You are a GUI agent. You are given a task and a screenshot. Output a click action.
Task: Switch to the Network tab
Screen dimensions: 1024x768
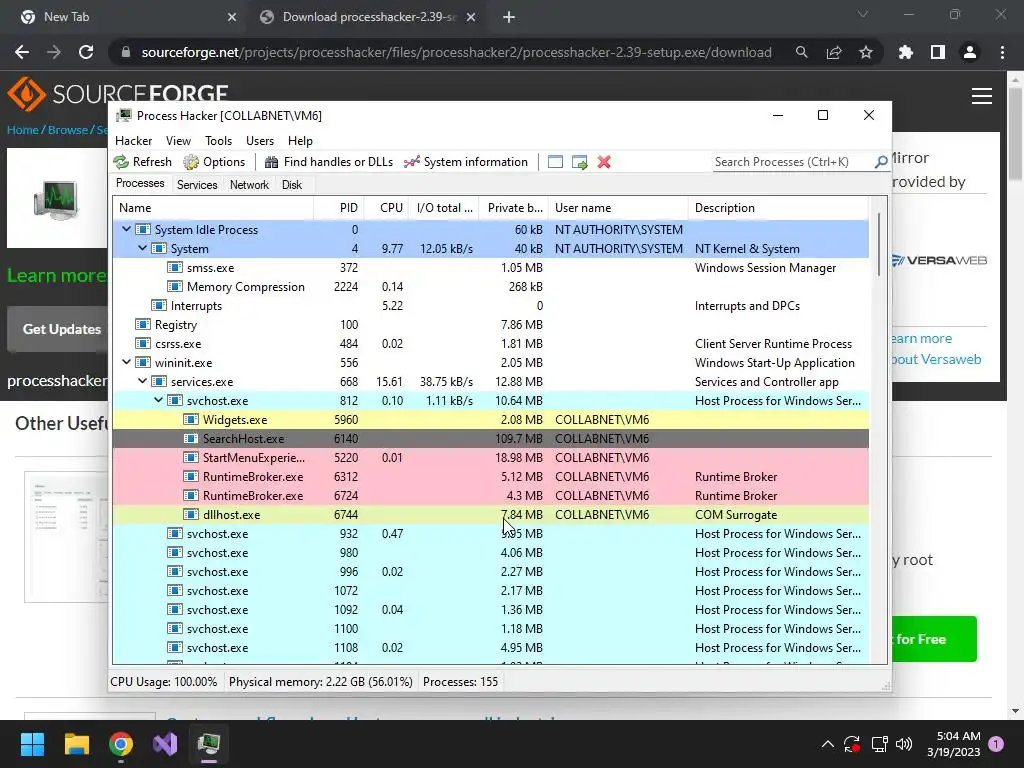[x=249, y=185]
